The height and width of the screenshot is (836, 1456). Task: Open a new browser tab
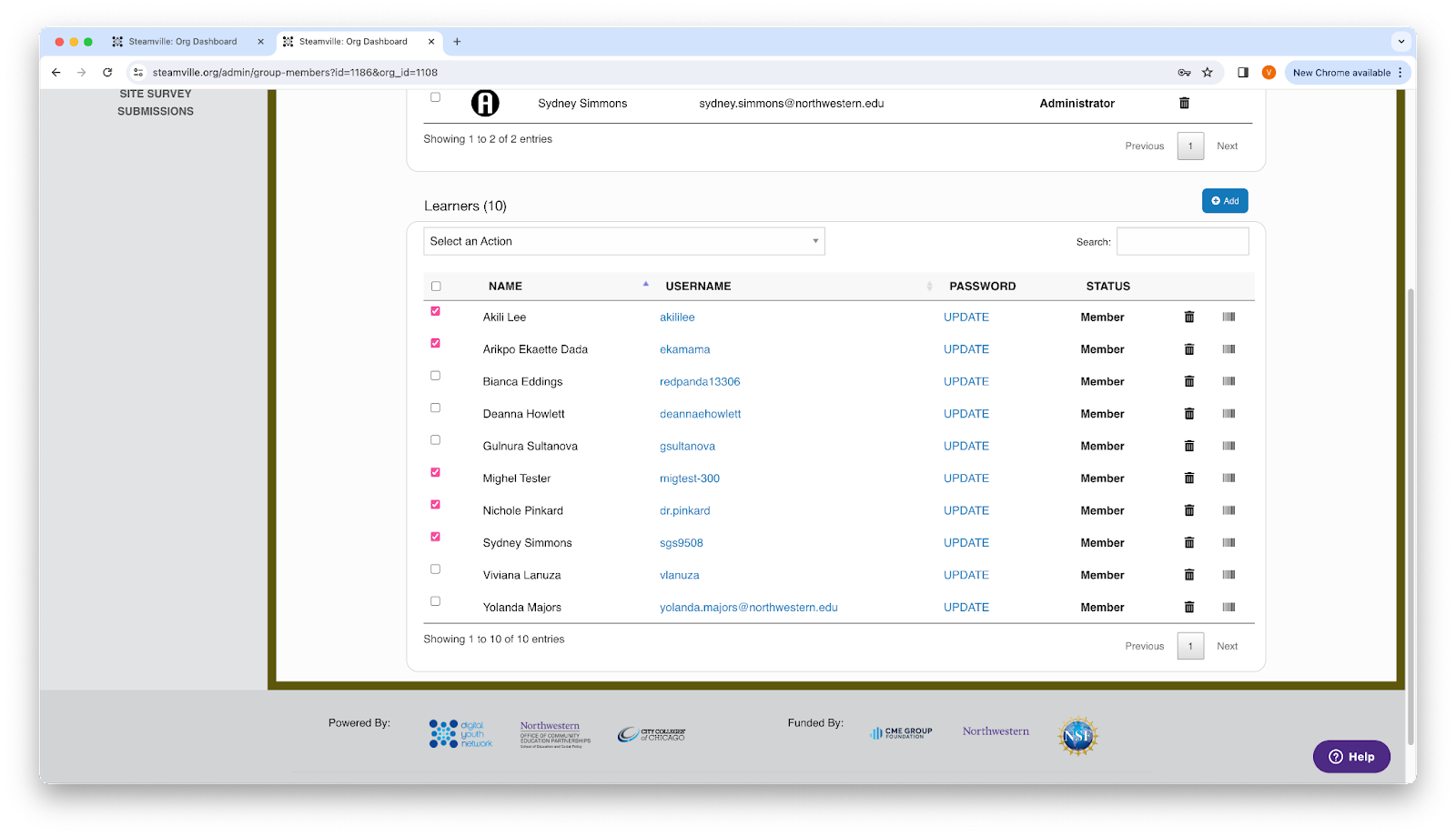point(457,42)
